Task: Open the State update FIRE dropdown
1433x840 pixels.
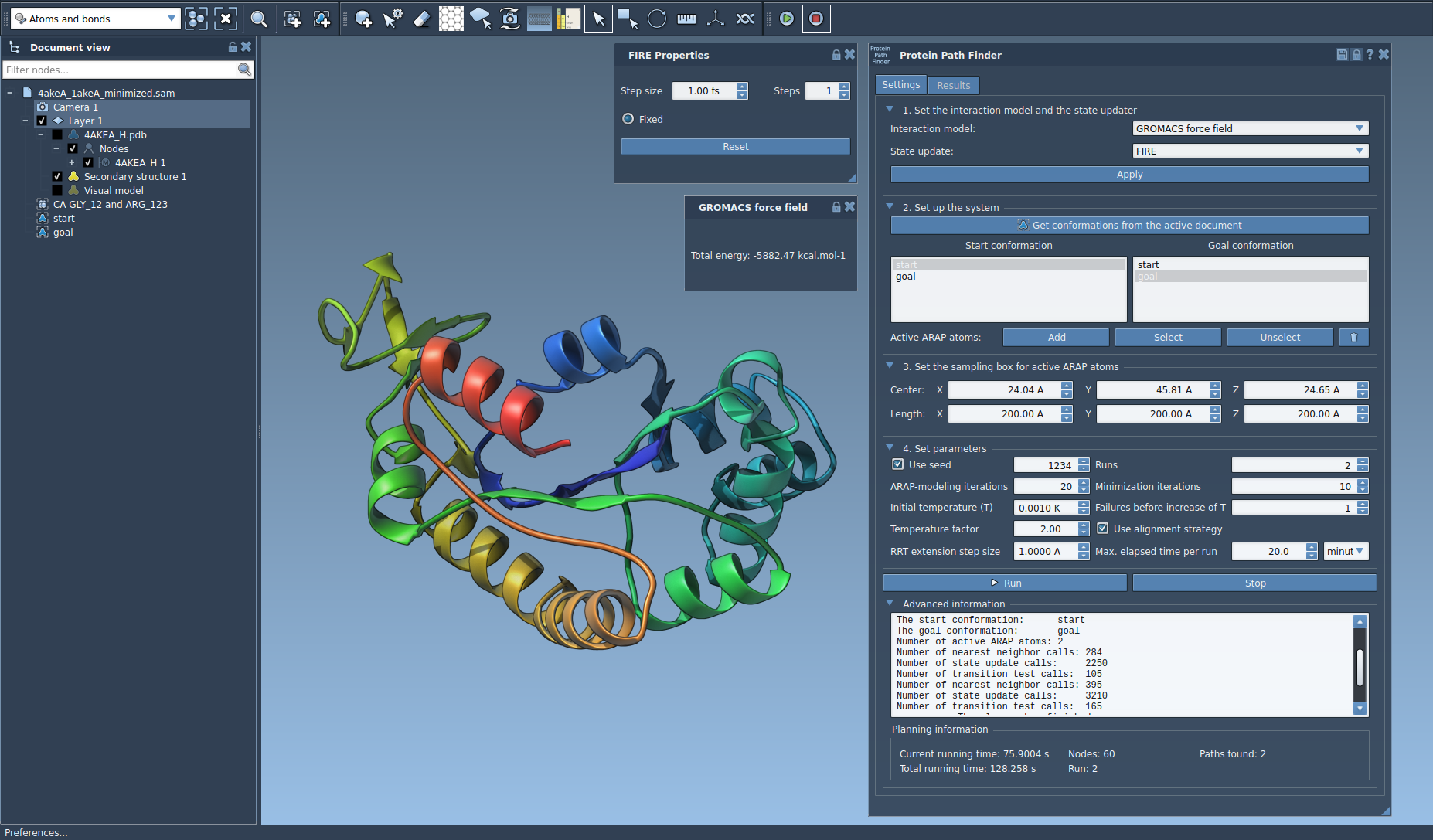Action: coord(1250,151)
